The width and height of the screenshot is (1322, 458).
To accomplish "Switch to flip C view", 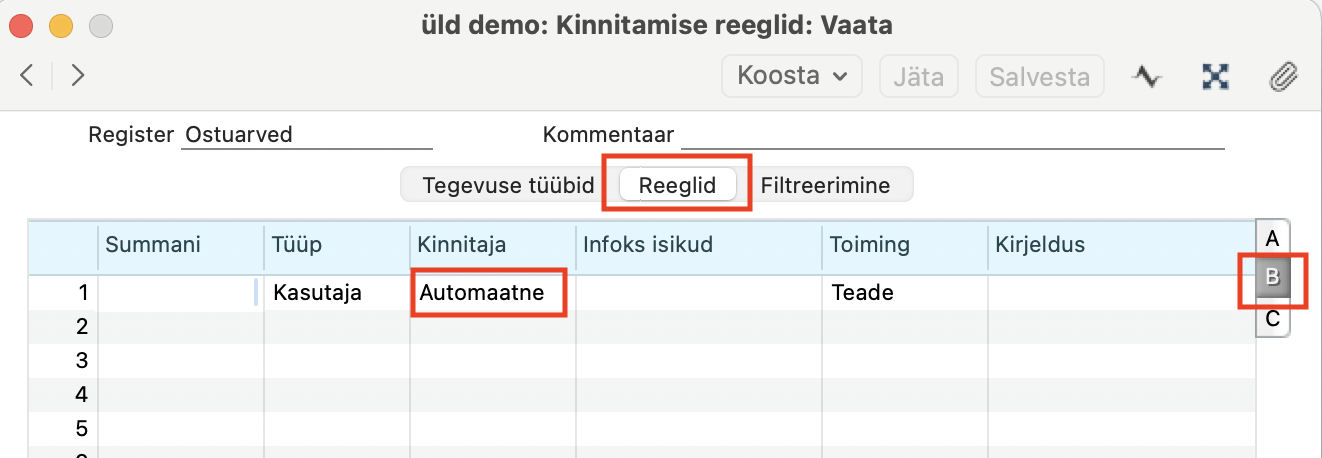I will pos(1272,319).
